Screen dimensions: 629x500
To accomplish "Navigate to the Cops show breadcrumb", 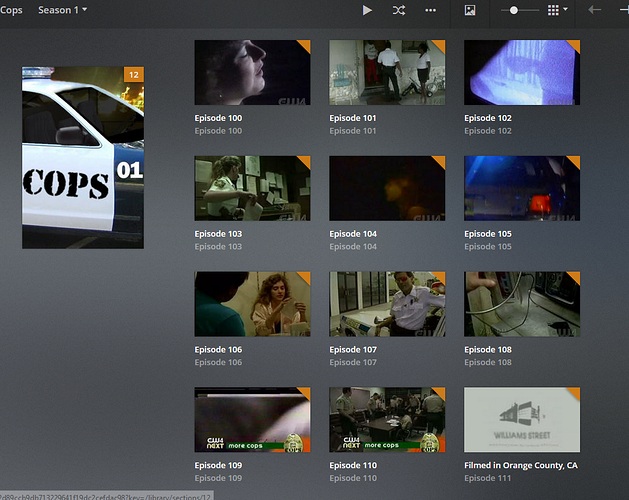I will 11,10.
